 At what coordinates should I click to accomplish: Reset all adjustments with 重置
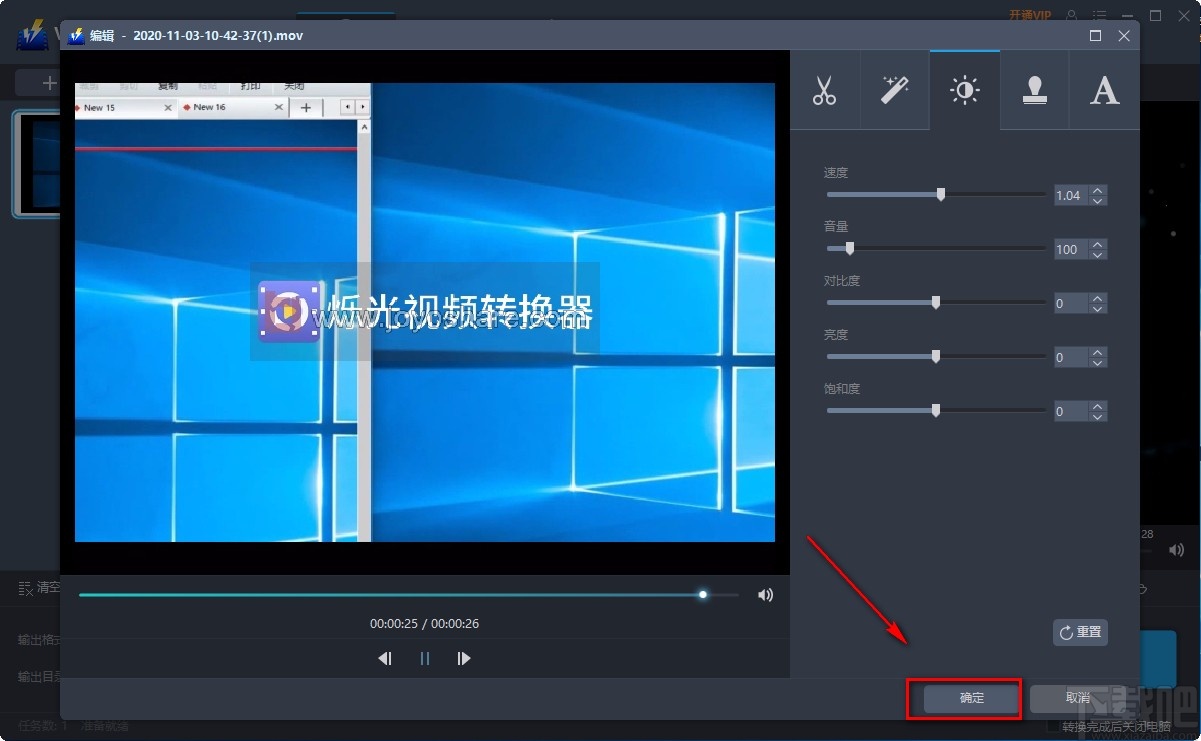(1080, 632)
